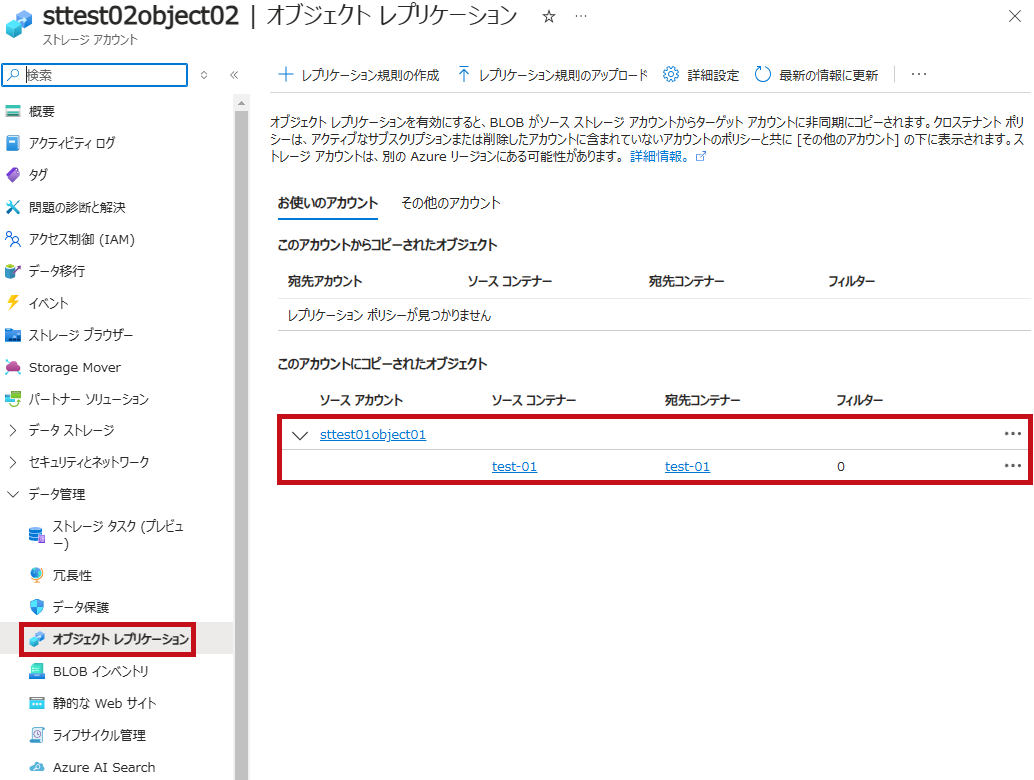Click the イベント lightning icon
Screen dimensions: 1034x780
[13, 303]
